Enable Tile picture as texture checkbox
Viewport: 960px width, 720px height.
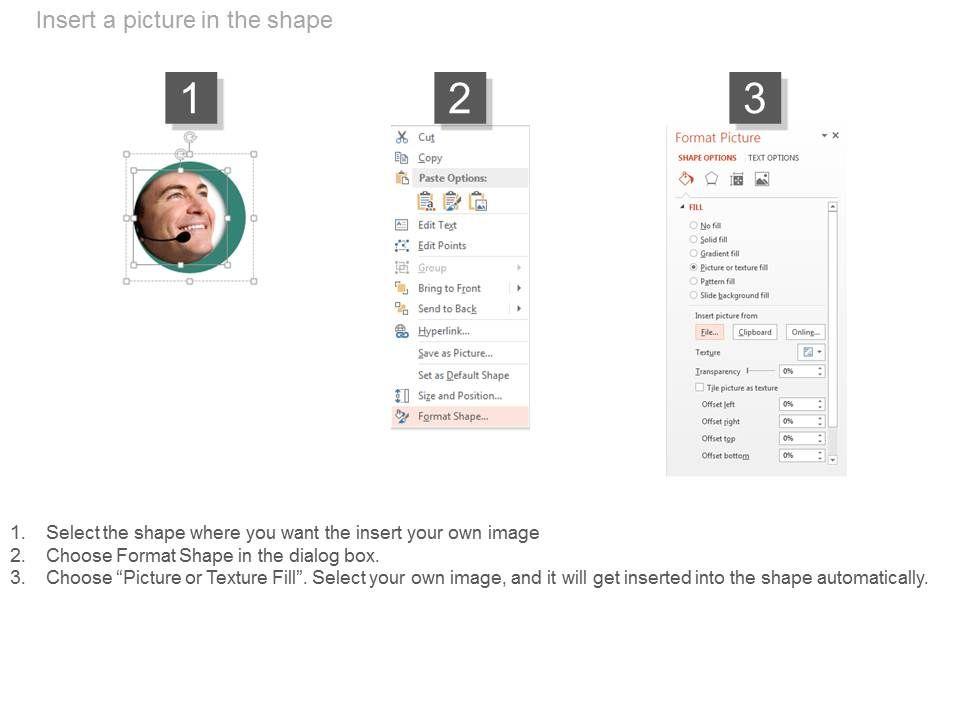[x=699, y=388]
